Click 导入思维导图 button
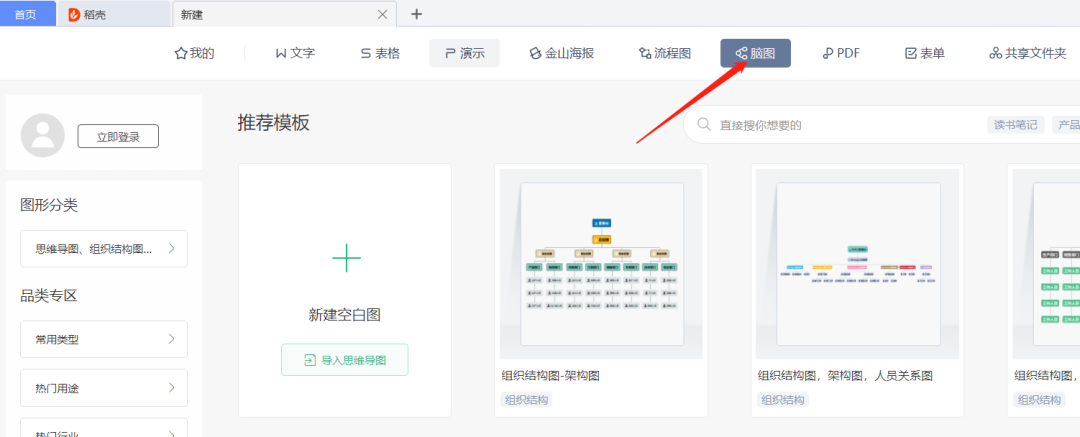 point(344,360)
